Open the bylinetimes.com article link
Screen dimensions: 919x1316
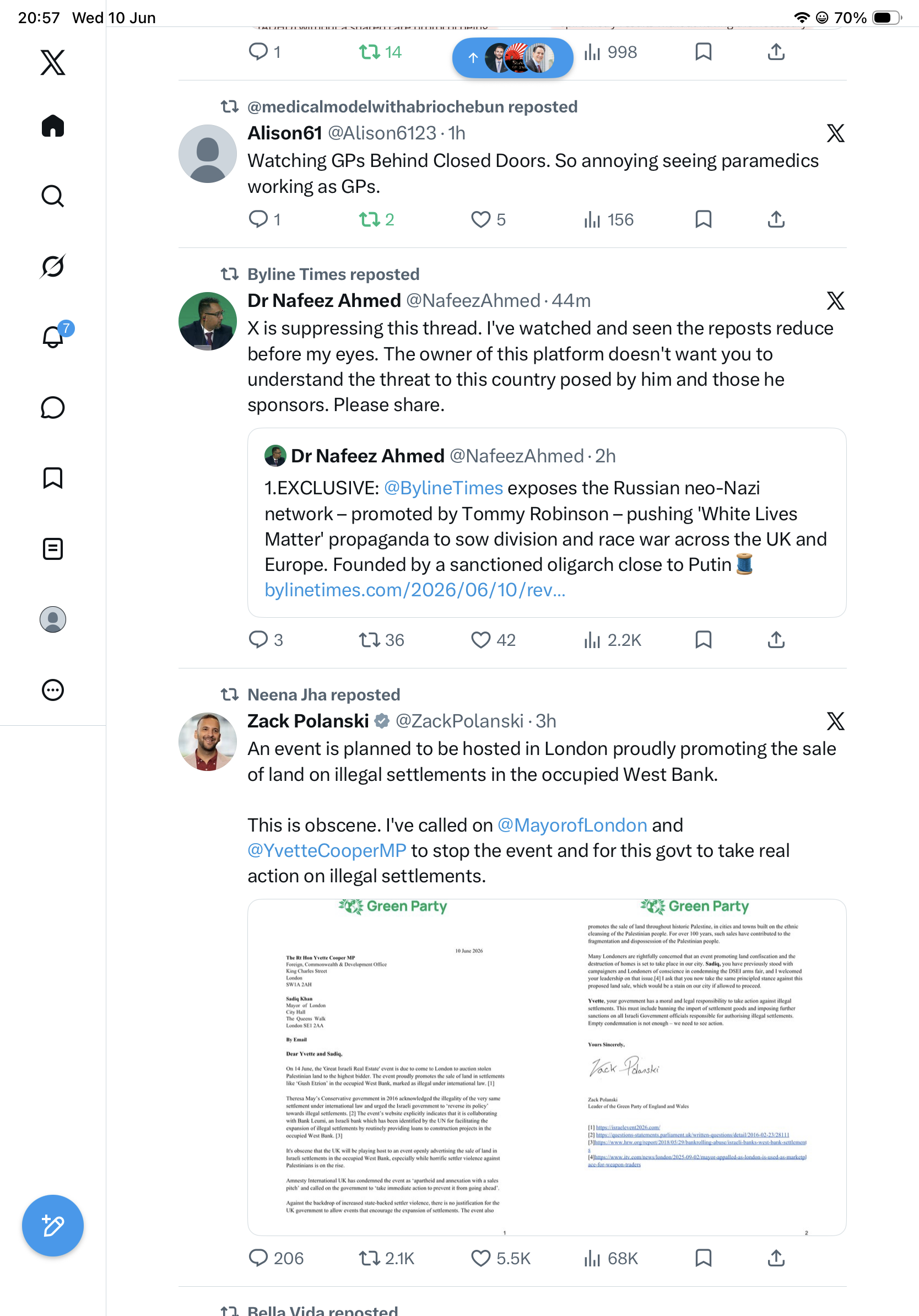(x=415, y=590)
